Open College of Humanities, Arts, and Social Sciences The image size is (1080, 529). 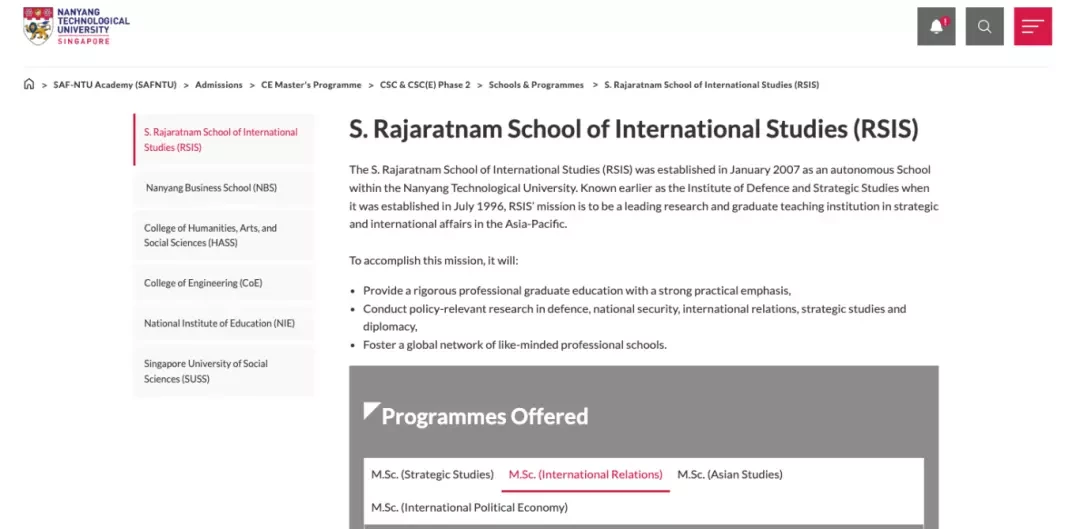point(223,235)
